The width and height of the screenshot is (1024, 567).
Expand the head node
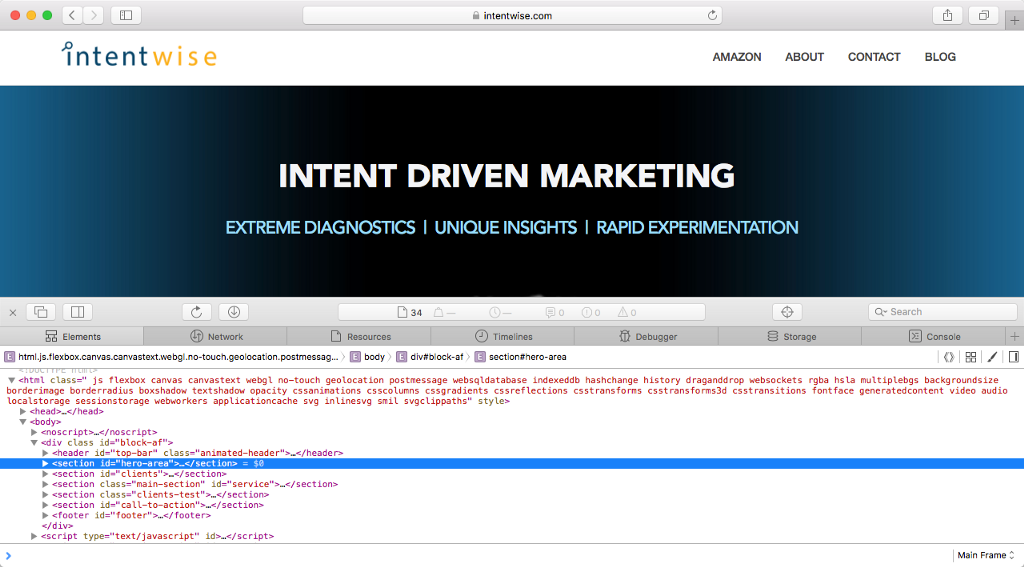(23, 412)
